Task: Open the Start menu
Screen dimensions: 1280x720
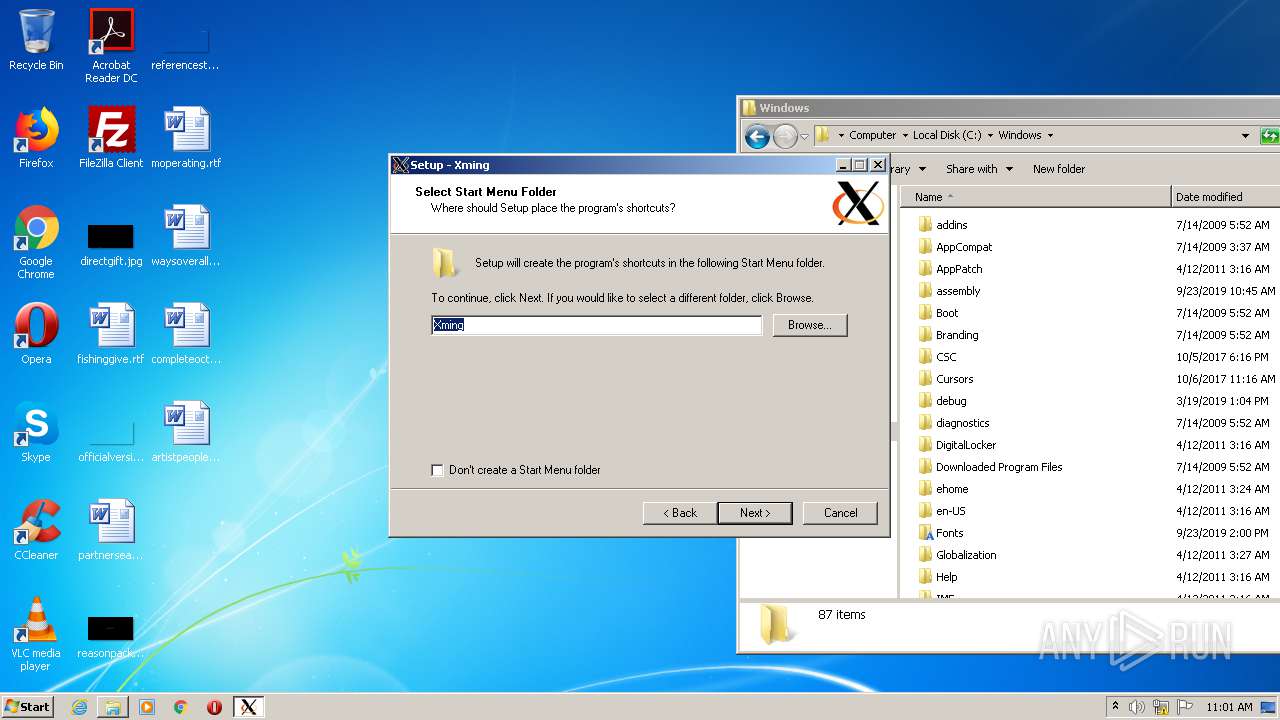Action: pyautogui.click(x=27, y=707)
